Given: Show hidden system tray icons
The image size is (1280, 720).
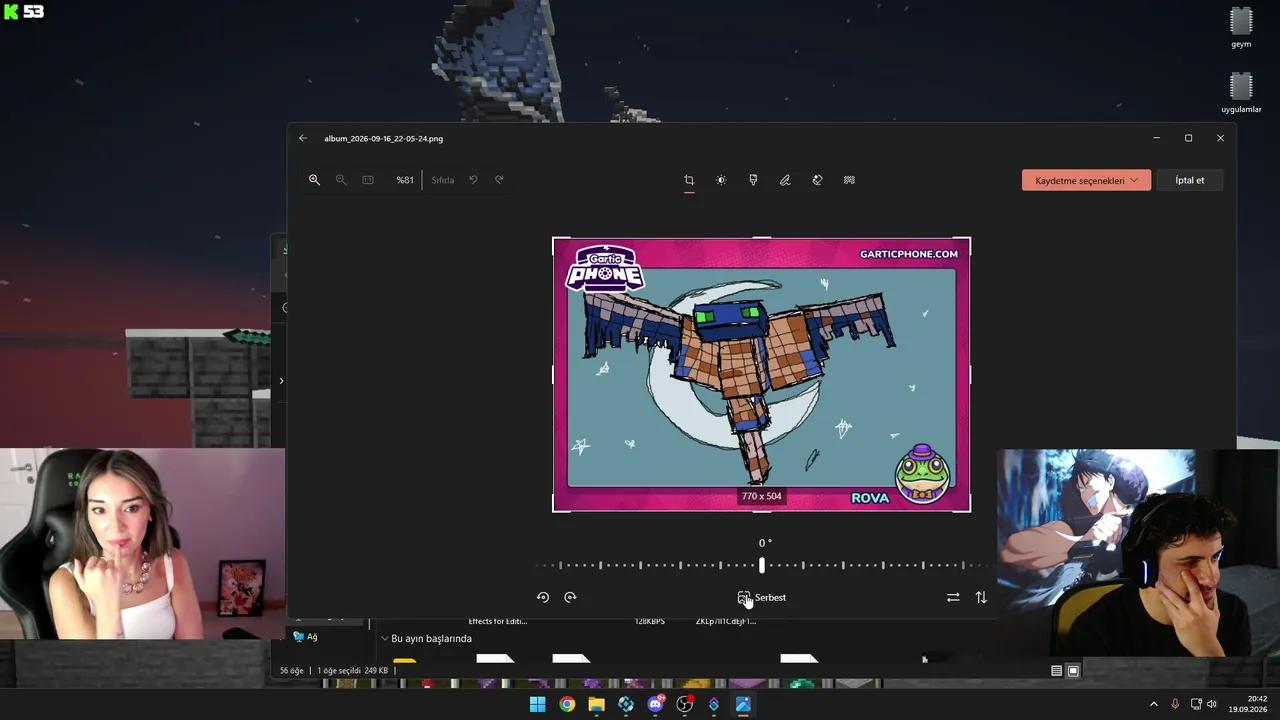Looking at the screenshot, I should tap(1153, 704).
